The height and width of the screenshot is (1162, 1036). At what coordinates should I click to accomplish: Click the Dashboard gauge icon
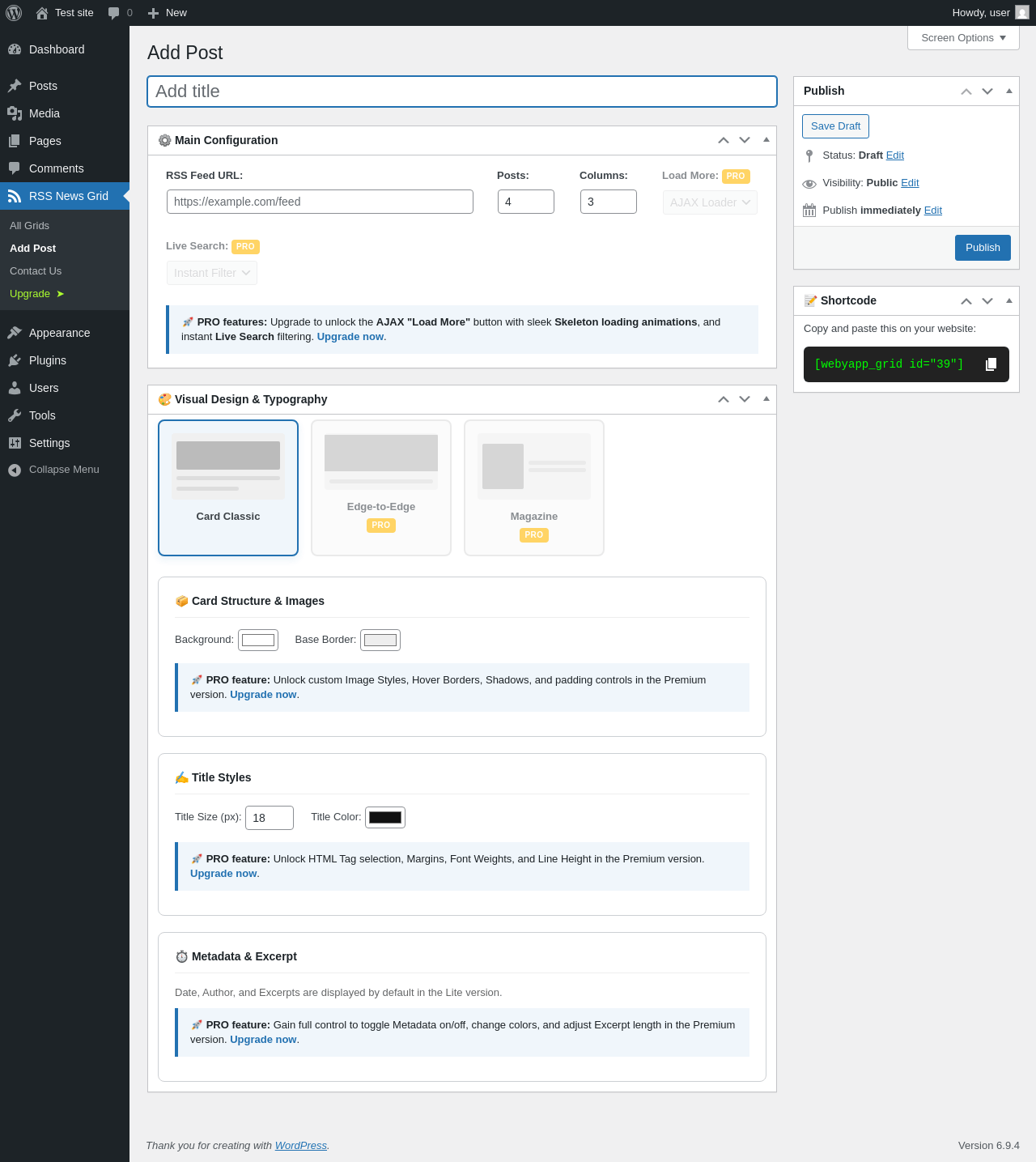point(15,49)
